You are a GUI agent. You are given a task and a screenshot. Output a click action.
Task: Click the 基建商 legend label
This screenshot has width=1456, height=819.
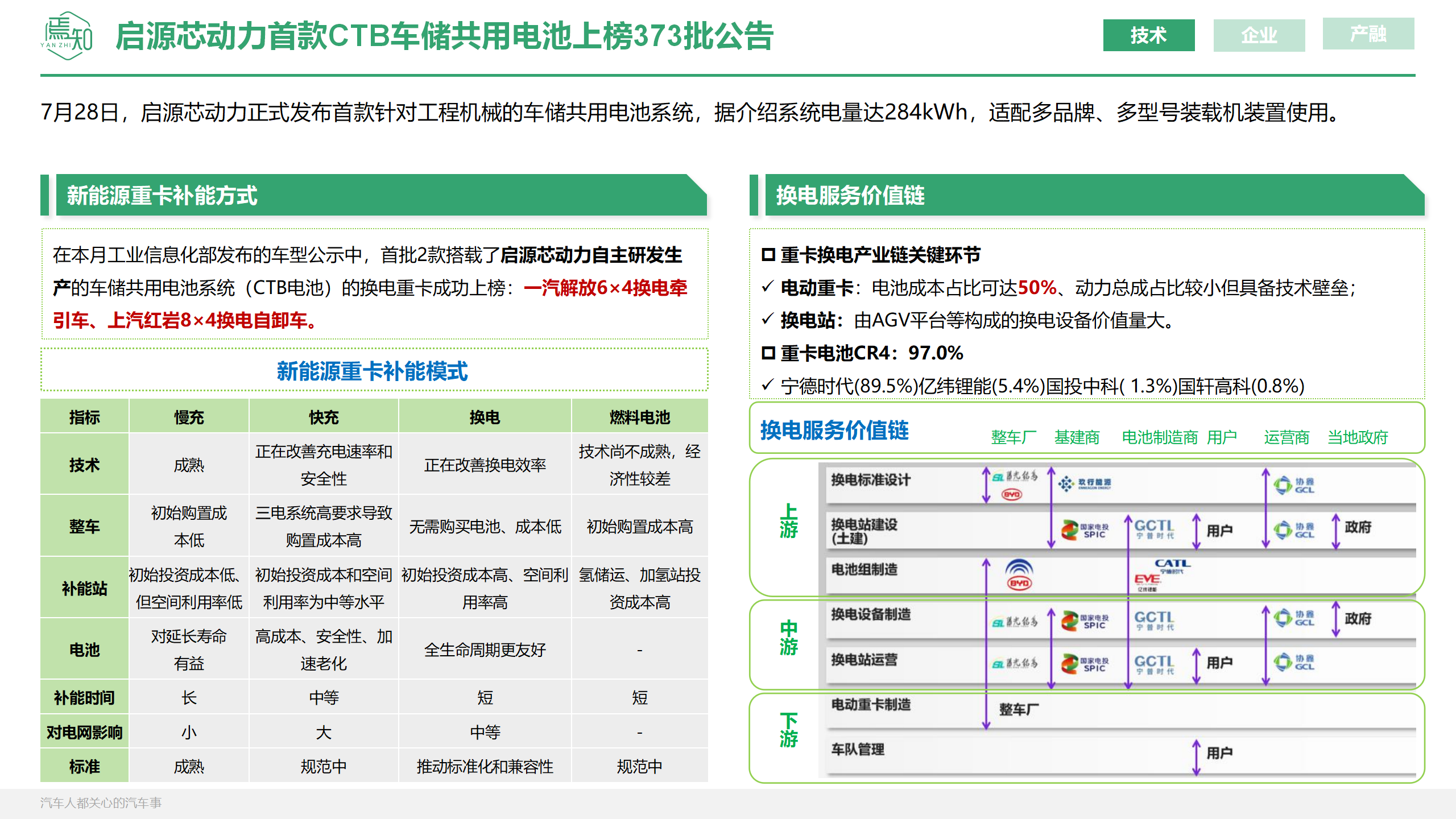(1077, 437)
